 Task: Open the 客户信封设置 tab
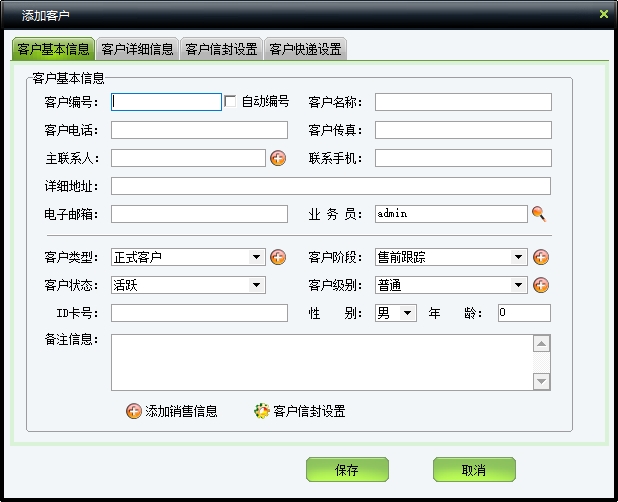coord(221,49)
